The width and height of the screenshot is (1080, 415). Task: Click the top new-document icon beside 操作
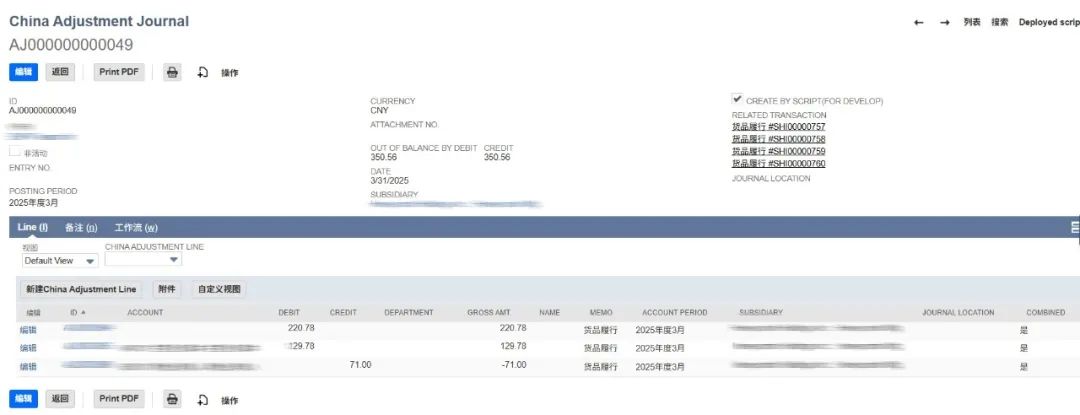tap(202, 72)
